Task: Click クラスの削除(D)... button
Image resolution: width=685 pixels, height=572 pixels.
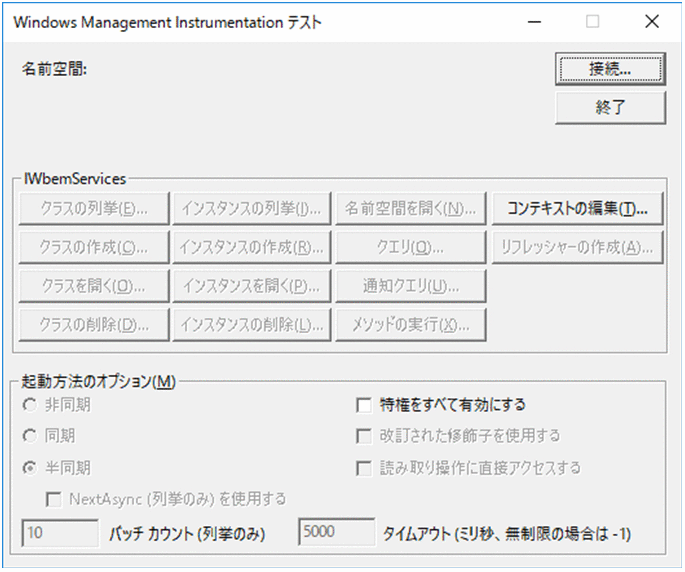Action: click(x=94, y=325)
